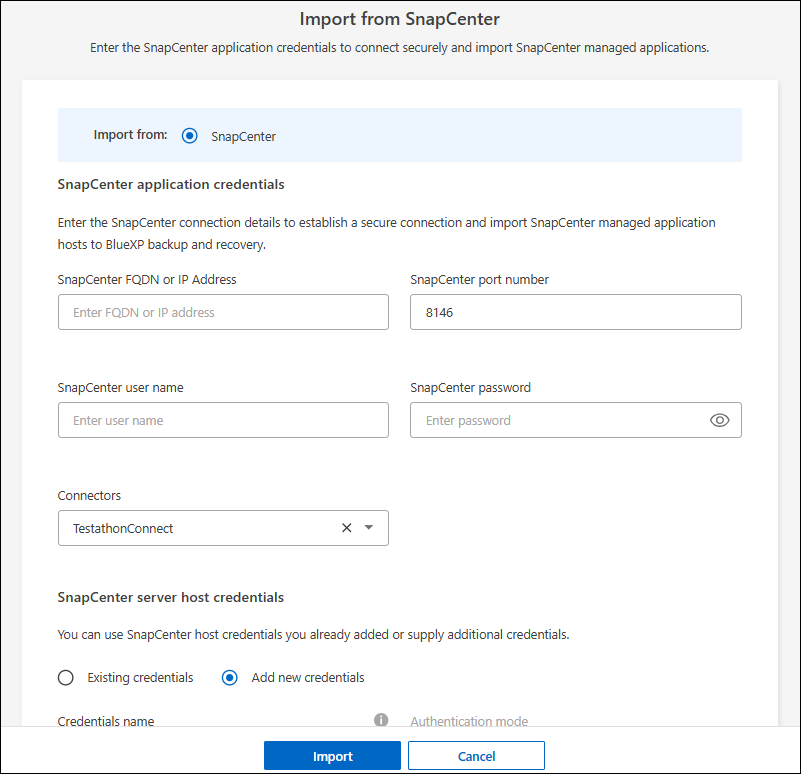Screen dimensions: 801x774
Task: Click the SnapCenter password label
Action: 470,388
